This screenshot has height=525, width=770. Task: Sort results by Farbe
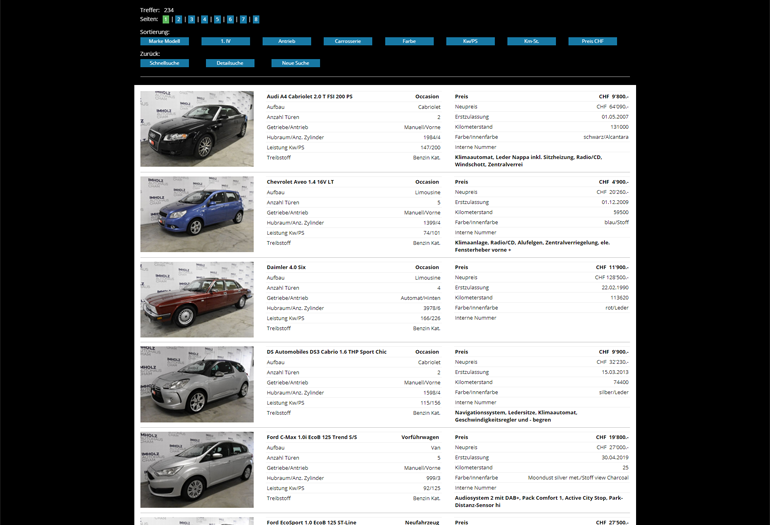[409, 41]
